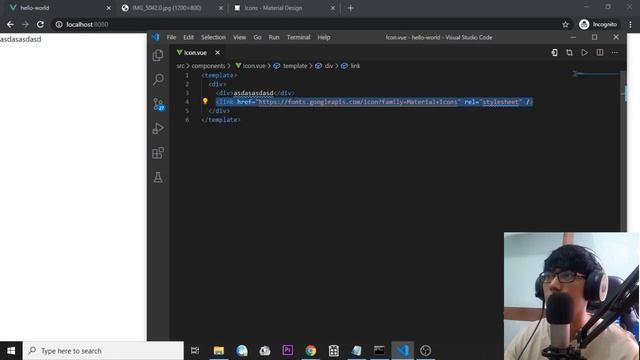The height and width of the screenshot is (360, 640).
Task: Click the VS Code logo in title bar
Action: click(156, 37)
